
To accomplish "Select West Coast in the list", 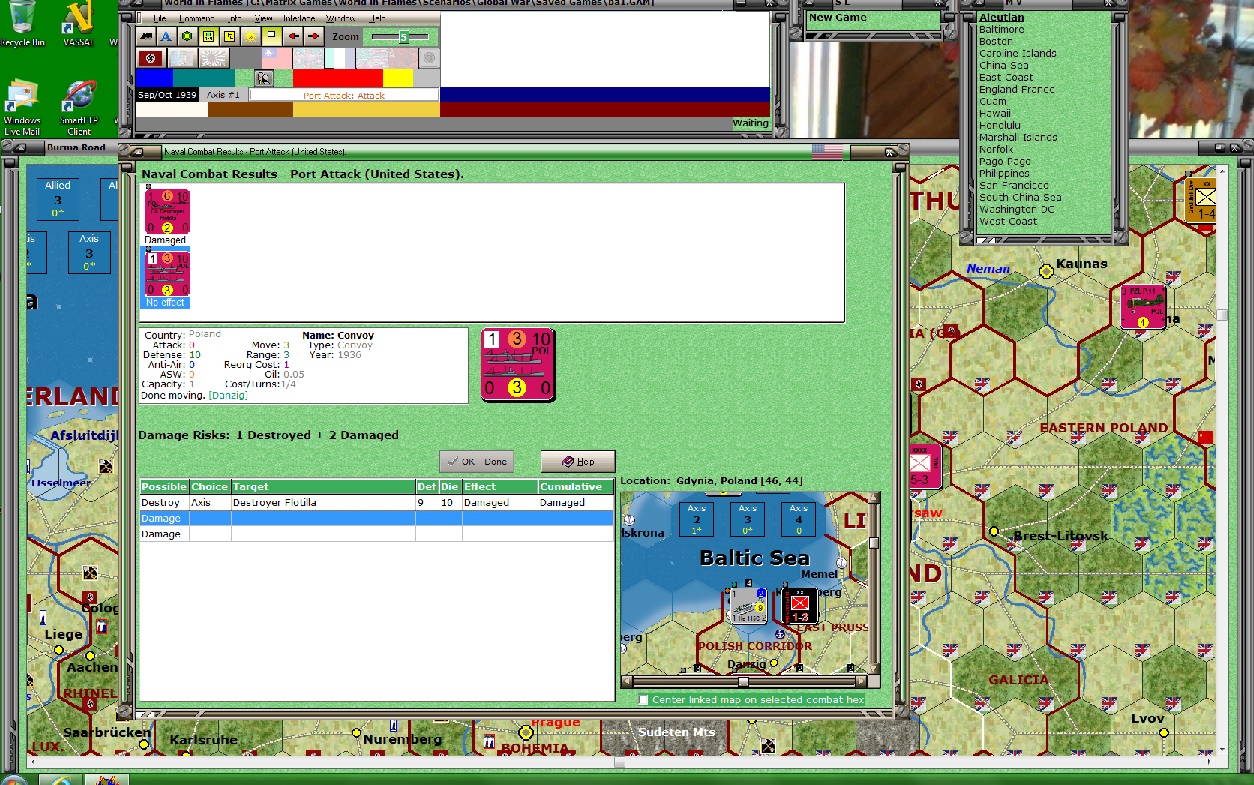I will pyautogui.click(x=1008, y=222).
